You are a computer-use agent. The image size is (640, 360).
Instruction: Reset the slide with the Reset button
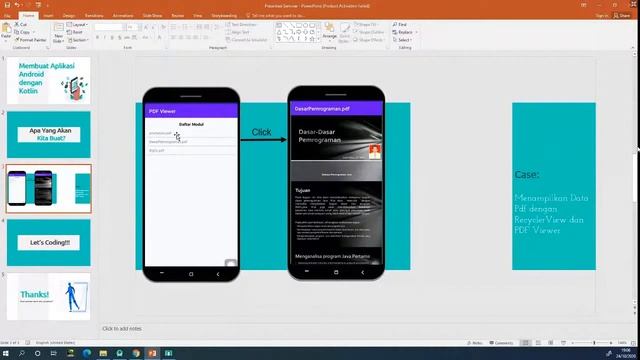tap(75, 32)
